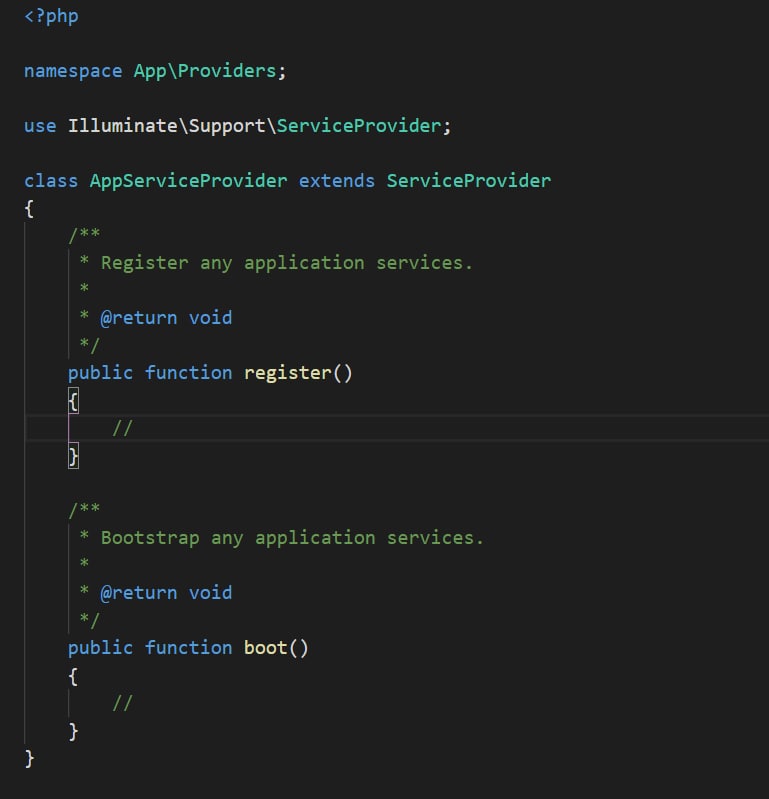Click highlighted closing brace of register()
769x799 pixels.
click(73, 456)
